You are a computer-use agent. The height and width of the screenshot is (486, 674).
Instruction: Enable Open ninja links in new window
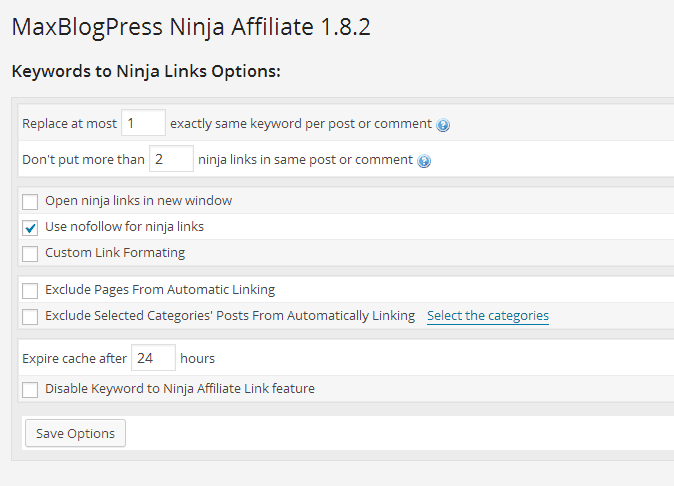tap(30, 202)
